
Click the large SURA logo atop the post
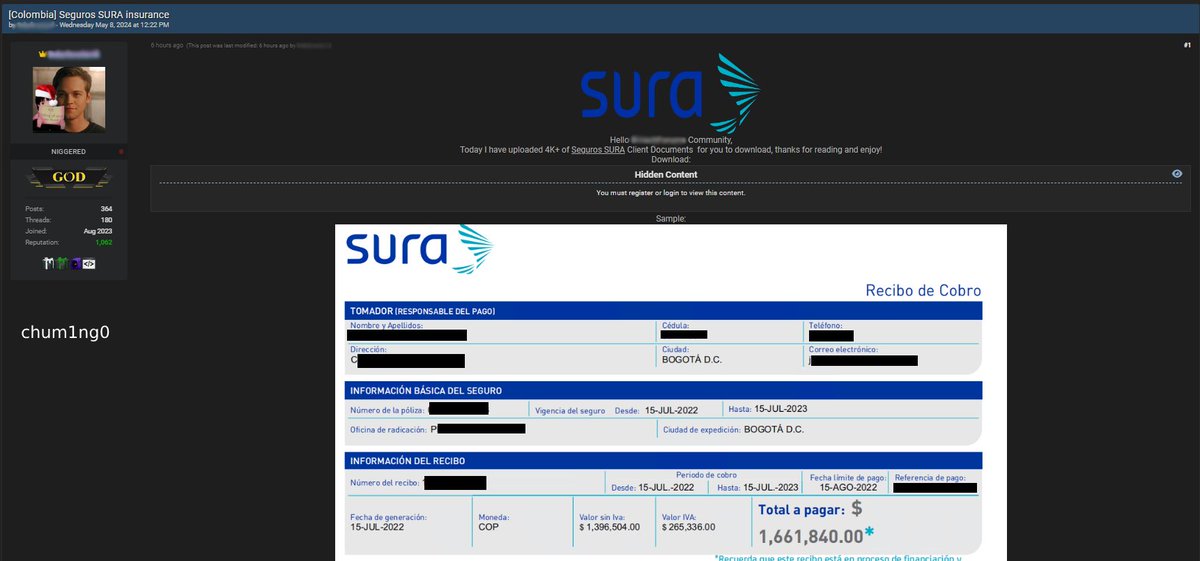[670, 92]
